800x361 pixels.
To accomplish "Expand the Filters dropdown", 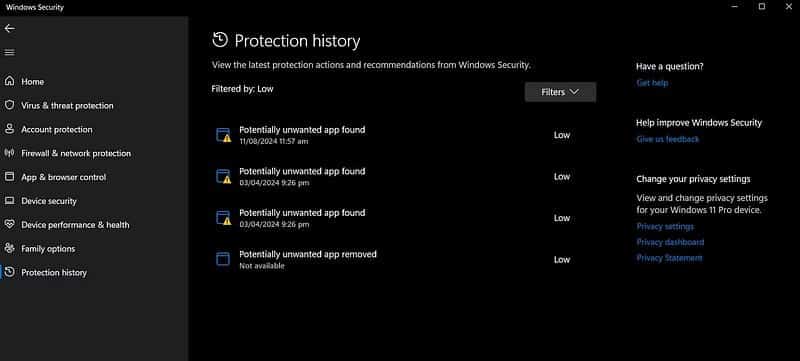I will pos(560,92).
